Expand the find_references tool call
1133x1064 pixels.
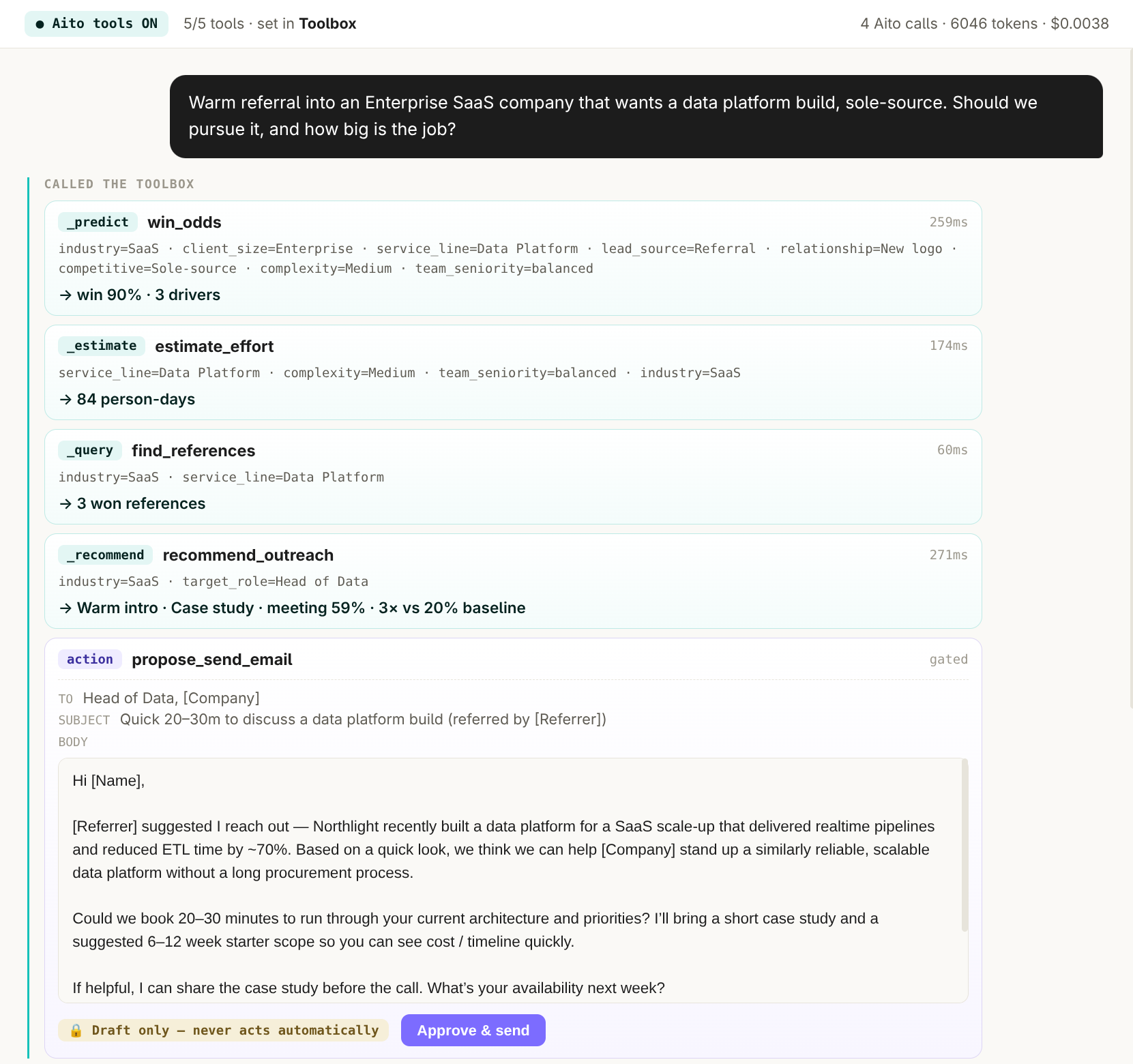[513, 477]
